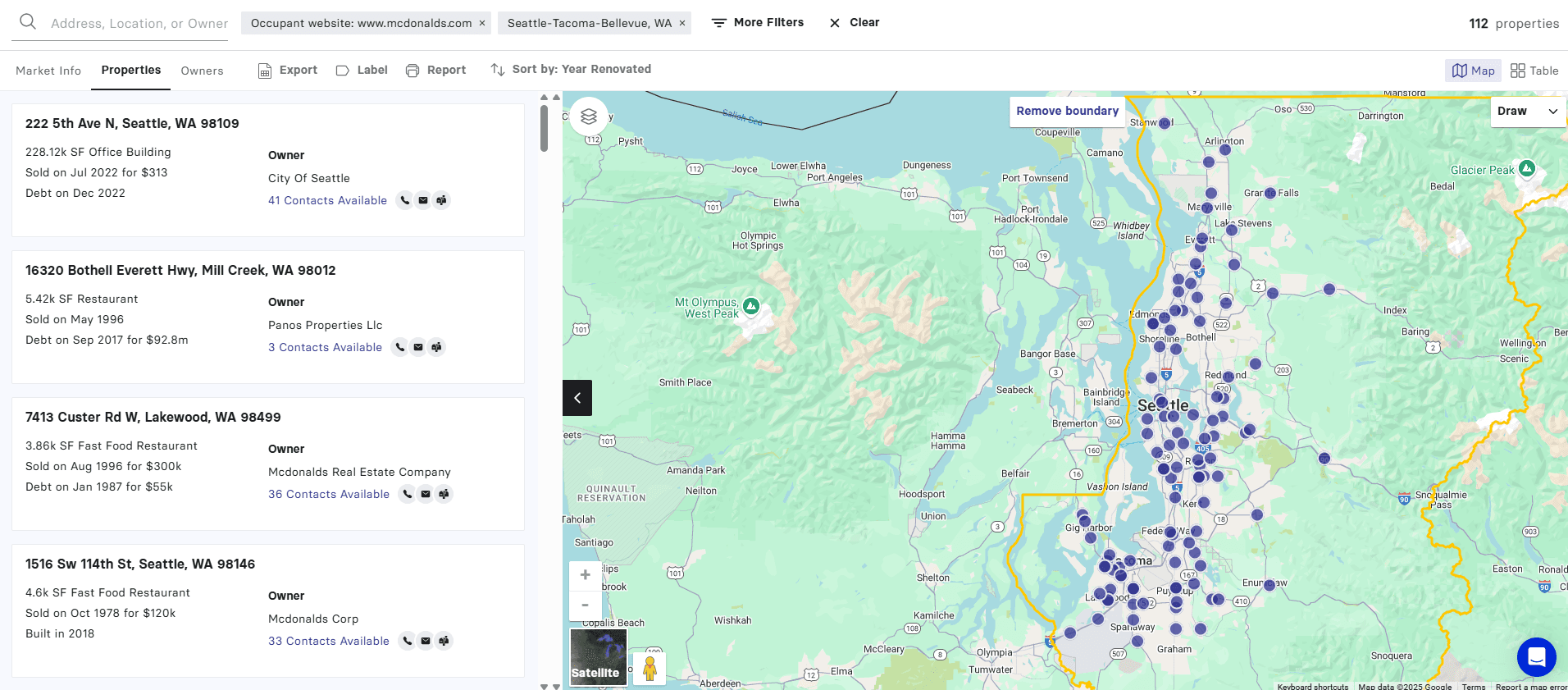
Task: Open 33 Contacts Available link
Action: point(328,641)
